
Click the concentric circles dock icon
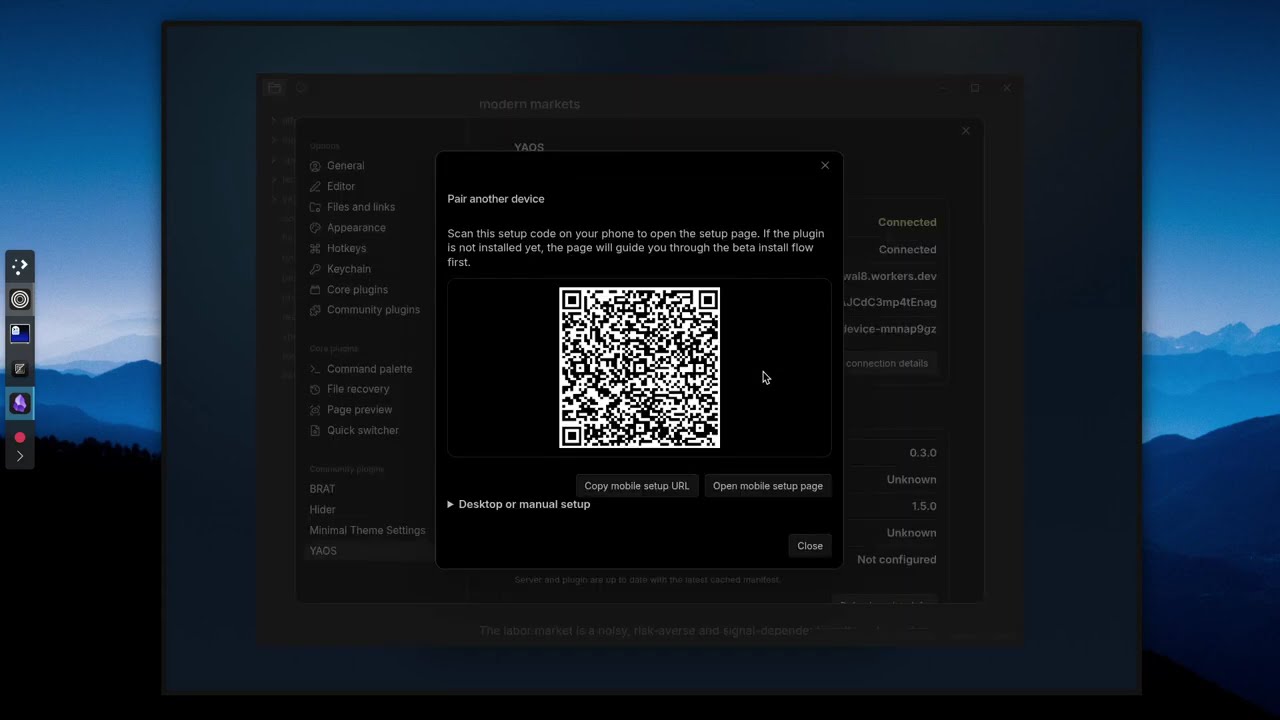[20, 299]
